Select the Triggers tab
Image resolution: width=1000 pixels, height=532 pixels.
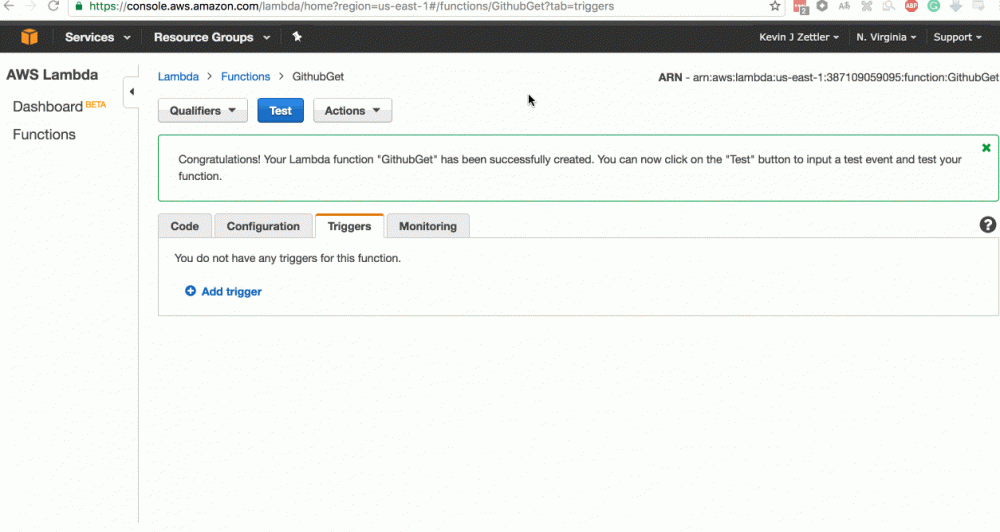click(349, 226)
